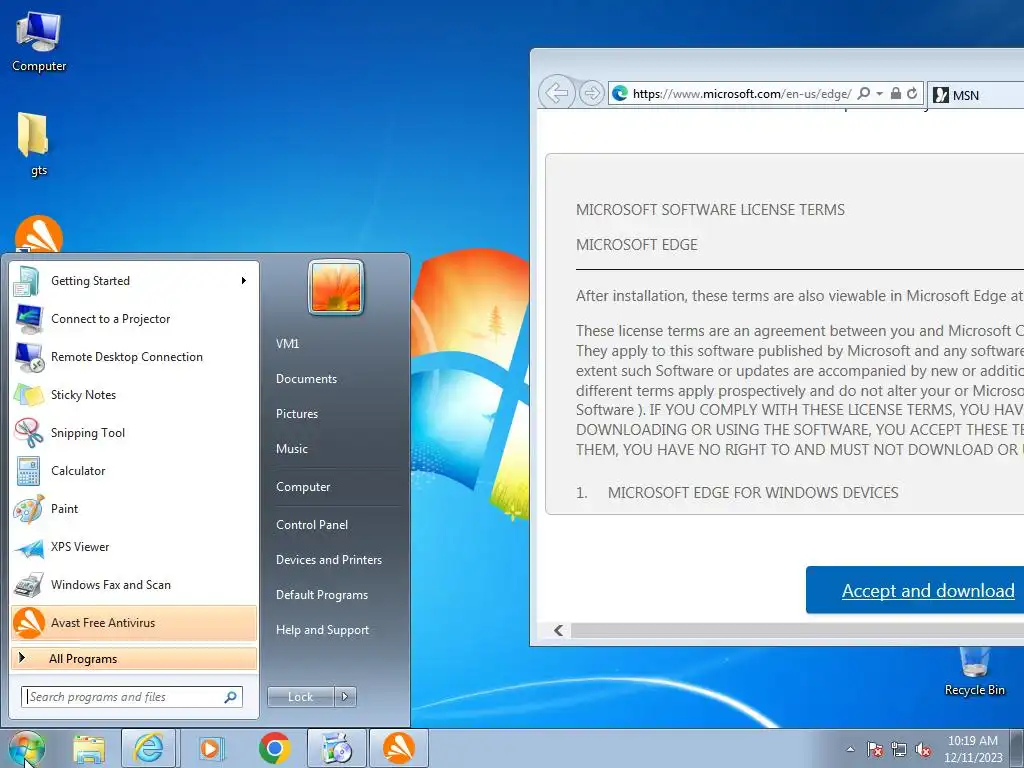Switch to Internet Explorer on taskbar
This screenshot has height=768, width=1024.
[x=149, y=748]
